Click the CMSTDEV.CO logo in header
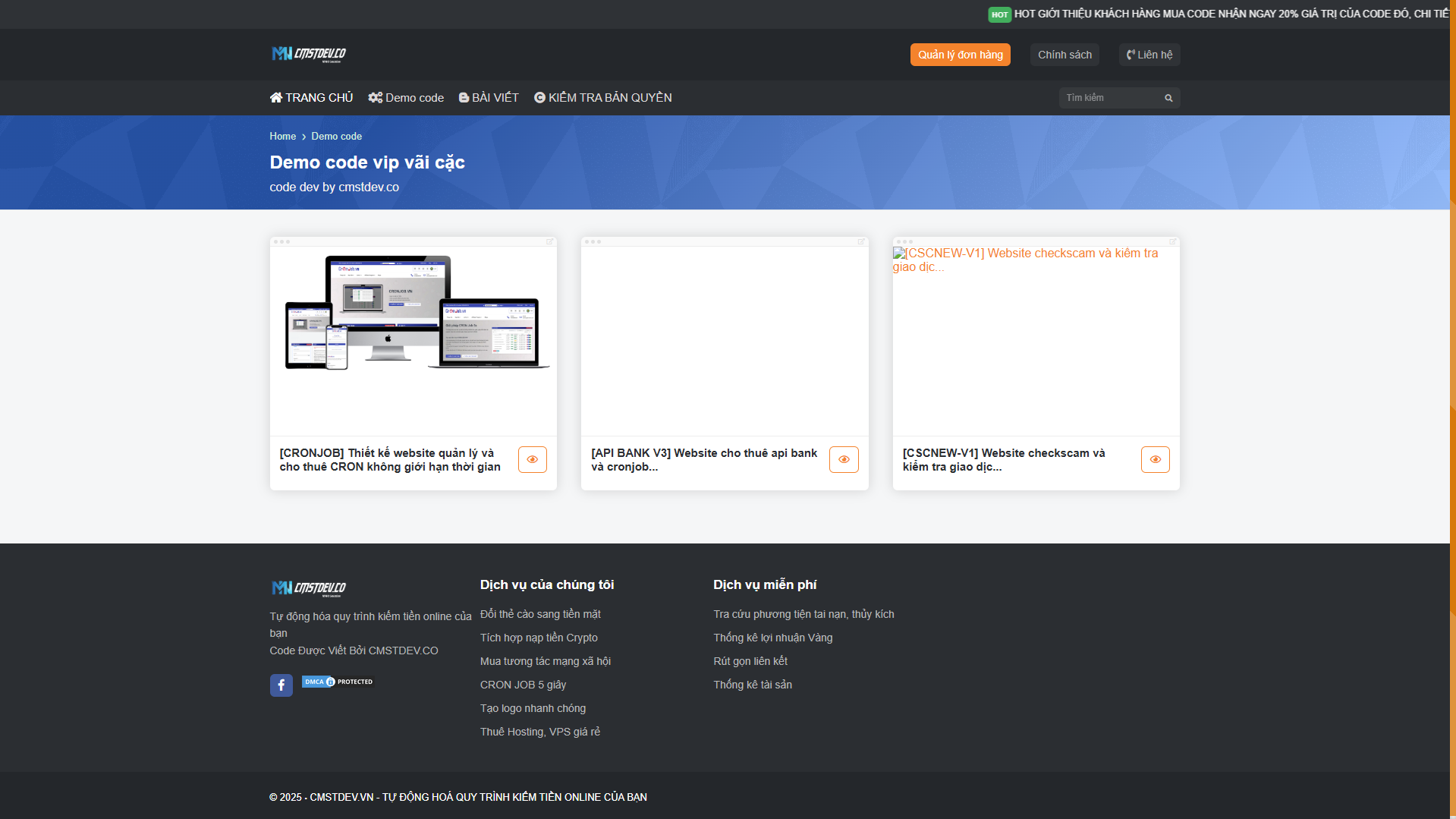Viewport: 1456px width, 819px height. point(308,54)
